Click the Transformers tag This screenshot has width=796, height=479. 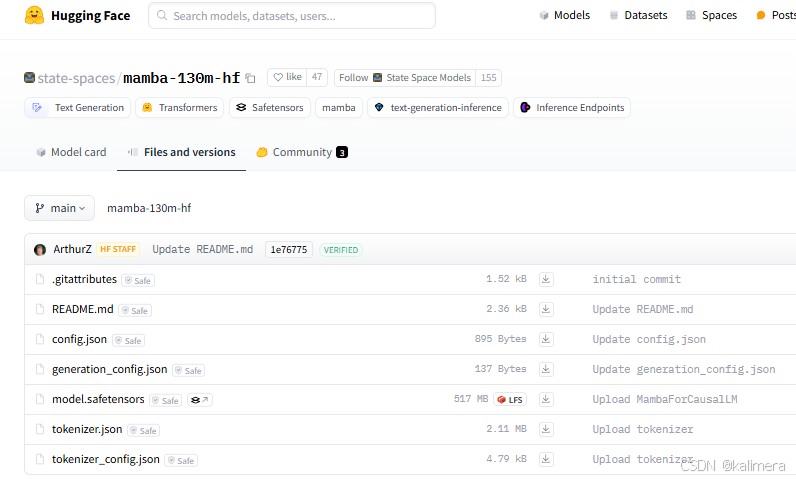179,108
